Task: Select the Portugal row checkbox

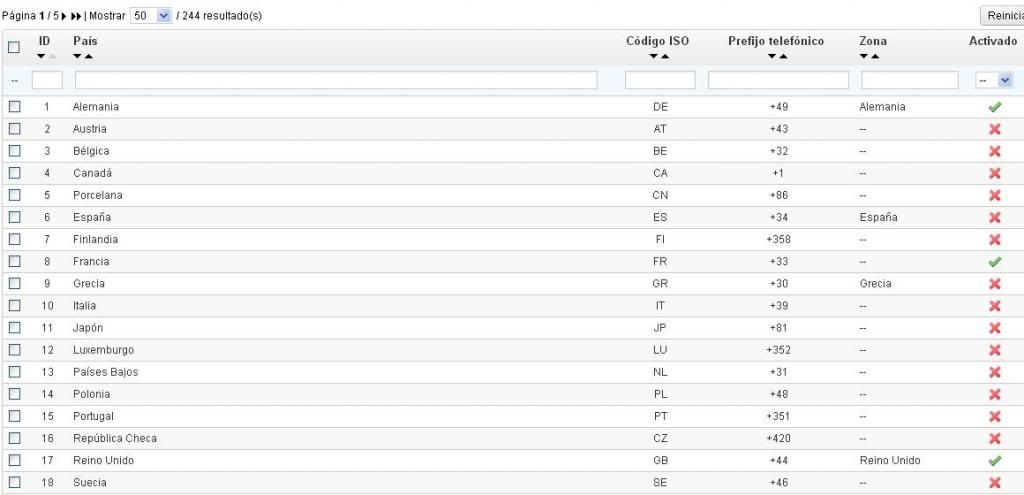Action: (14, 416)
